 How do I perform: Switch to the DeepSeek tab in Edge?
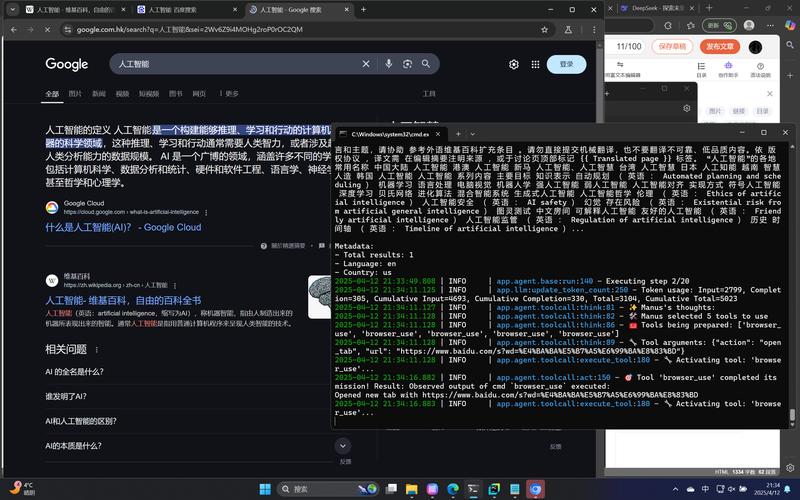point(657,8)
